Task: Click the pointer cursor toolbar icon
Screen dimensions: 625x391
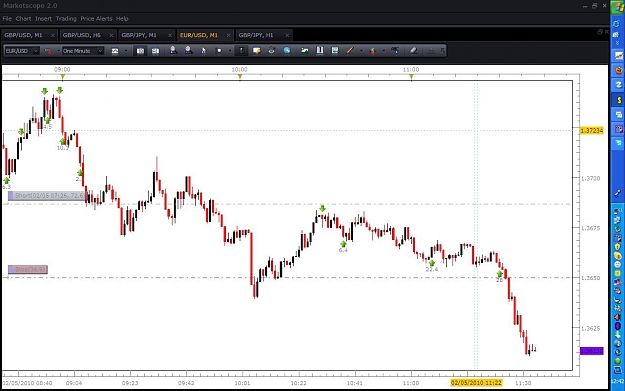Action: tap(203, 51)
